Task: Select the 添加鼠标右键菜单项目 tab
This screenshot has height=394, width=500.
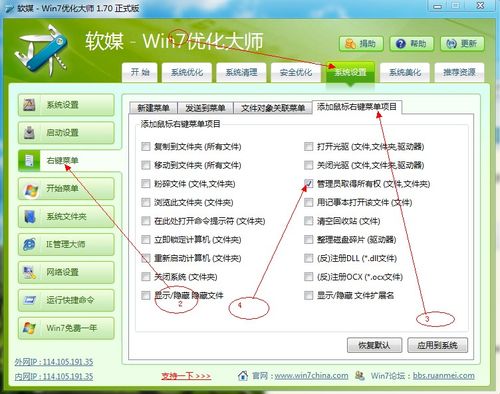Action: coord(357,107)
